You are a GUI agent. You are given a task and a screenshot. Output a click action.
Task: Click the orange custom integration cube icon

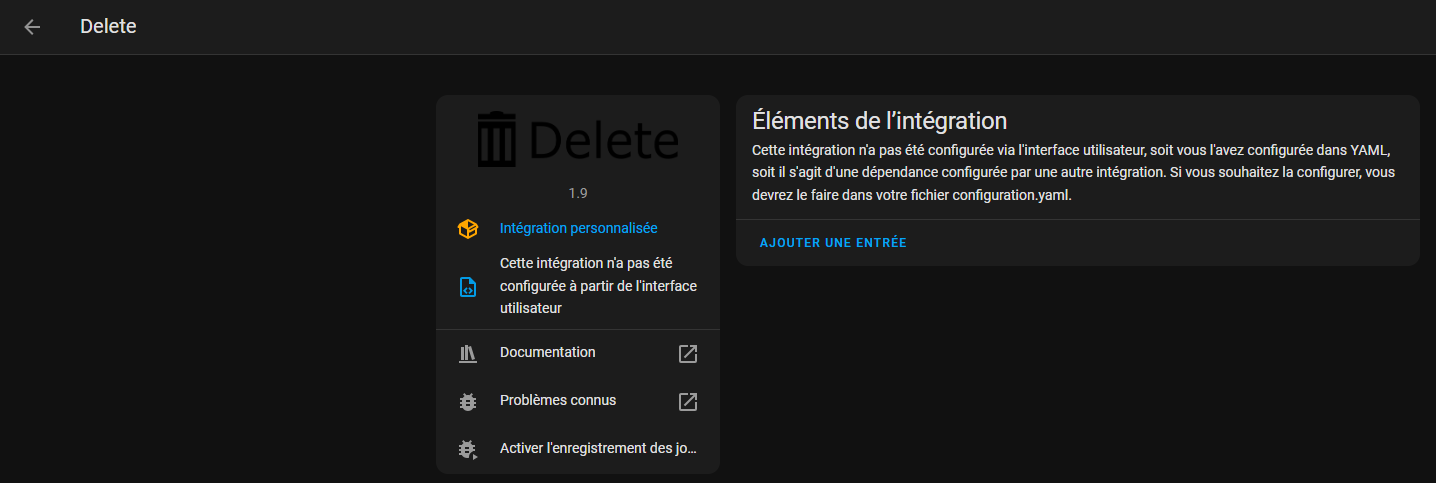coord(467,229)
